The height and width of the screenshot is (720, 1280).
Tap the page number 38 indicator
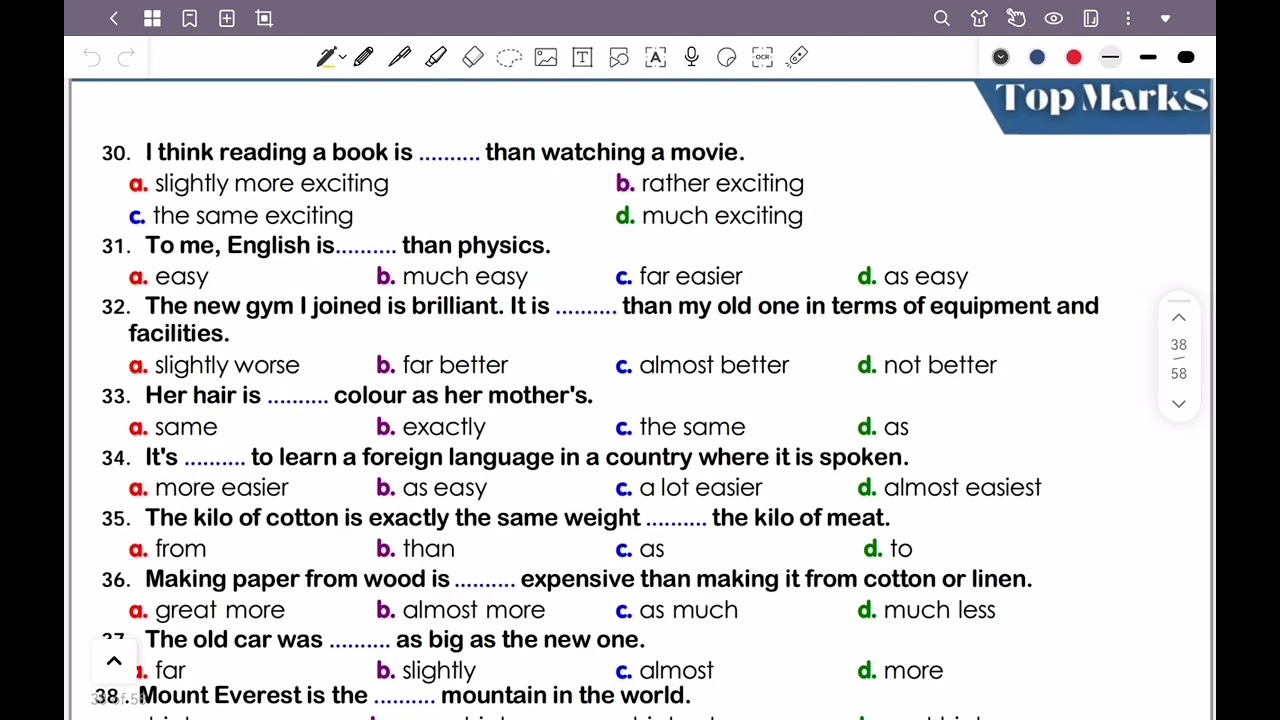1179,345
